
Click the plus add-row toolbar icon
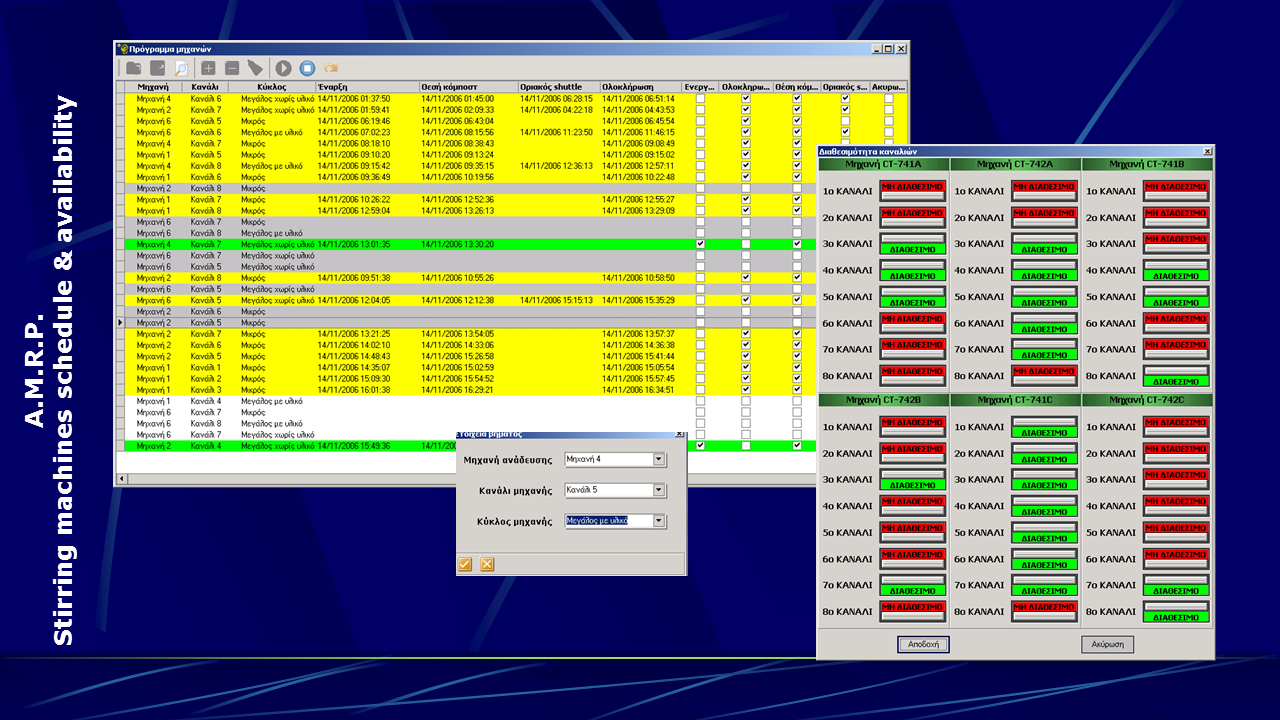pyautogui.click(x=208, y=68)
